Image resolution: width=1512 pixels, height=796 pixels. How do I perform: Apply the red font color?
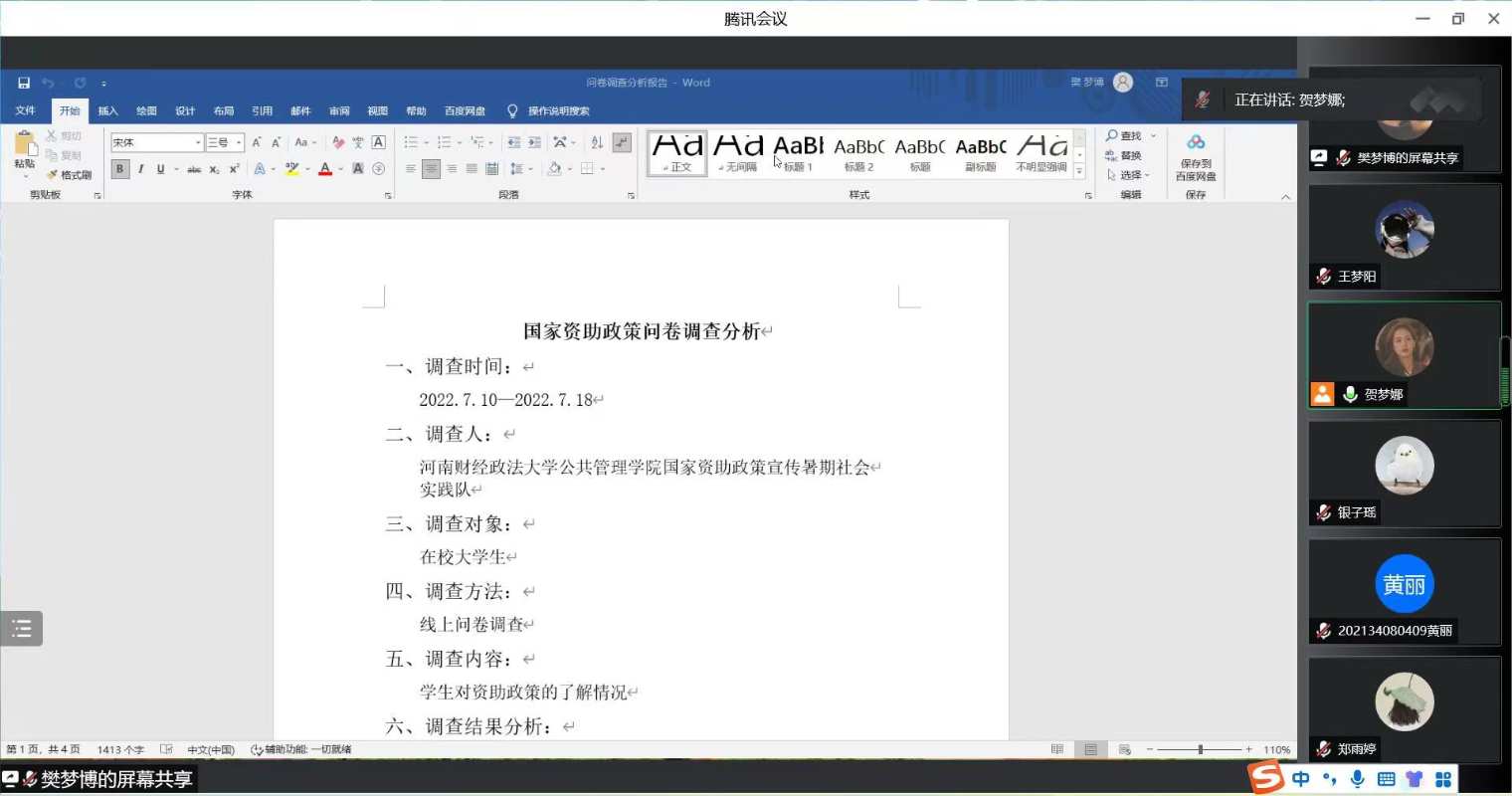pyautogui.click(x=325, y=169)
